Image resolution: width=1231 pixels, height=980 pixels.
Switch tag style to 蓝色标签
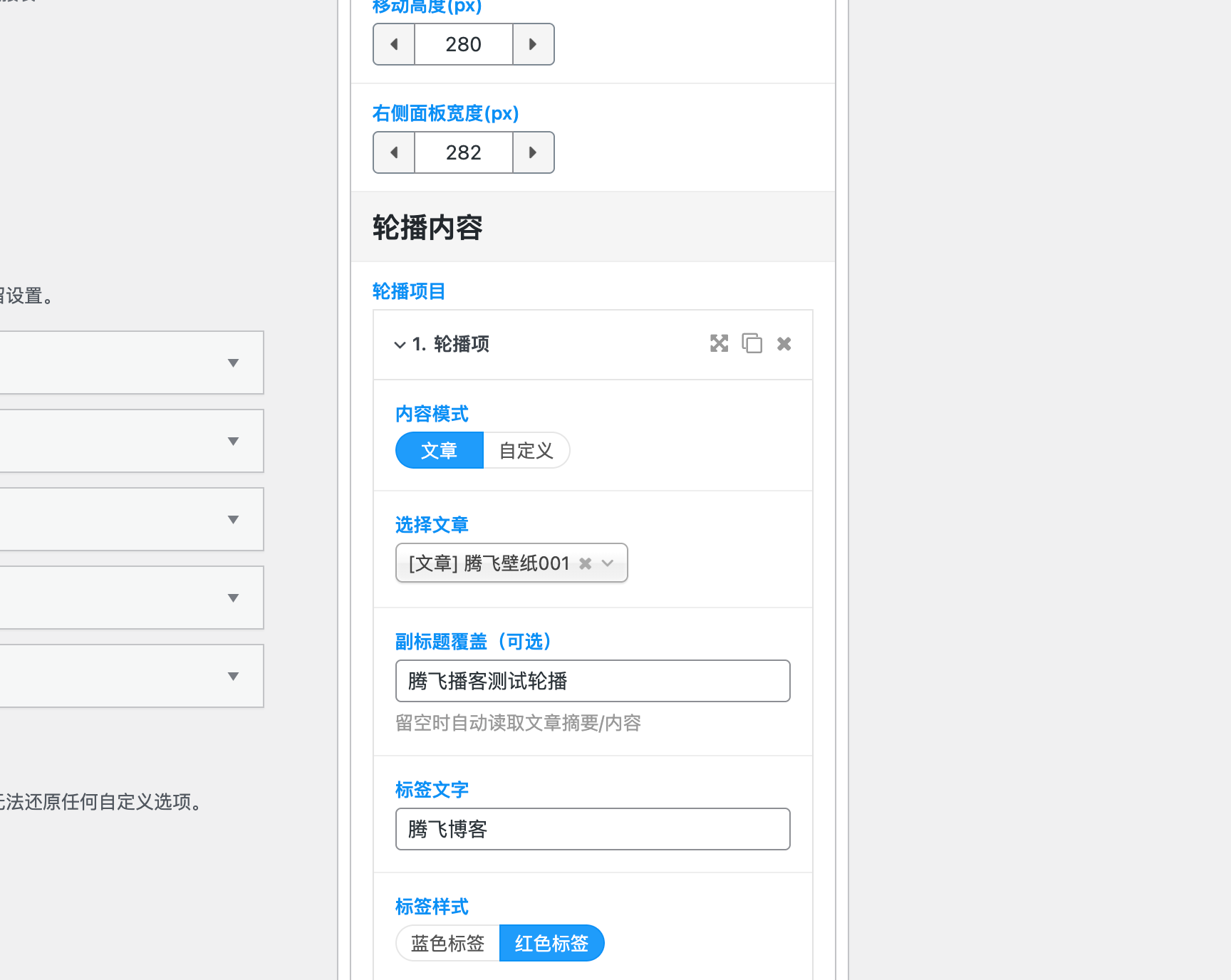pyautogui.click(x=447, y=942)
